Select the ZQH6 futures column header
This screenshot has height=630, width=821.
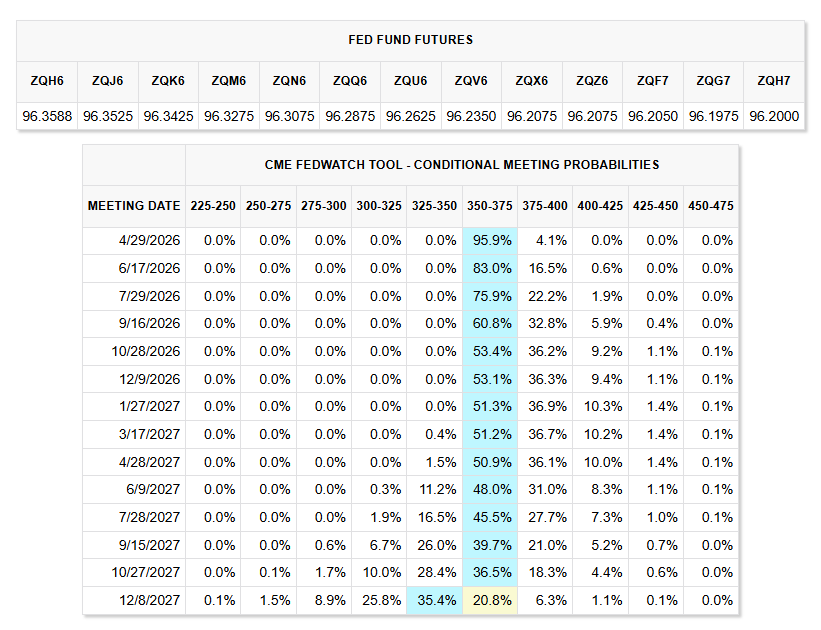coord(47,81)
